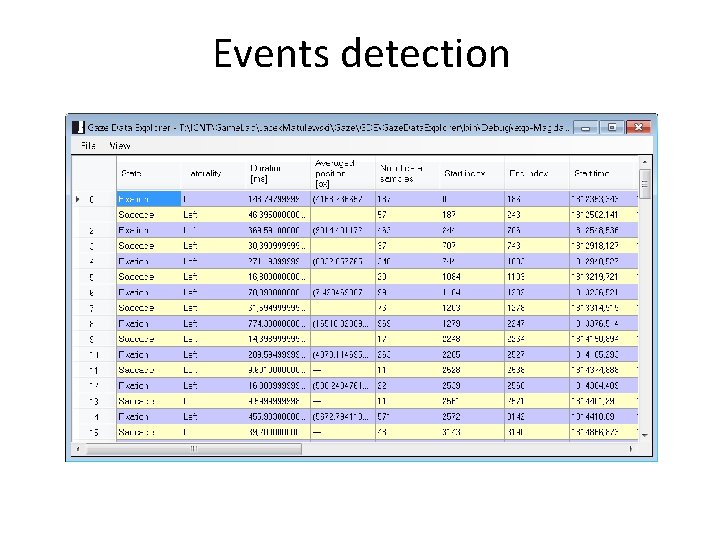Maximize the Gaze Data Explorer window

click(x=612, y=127)
